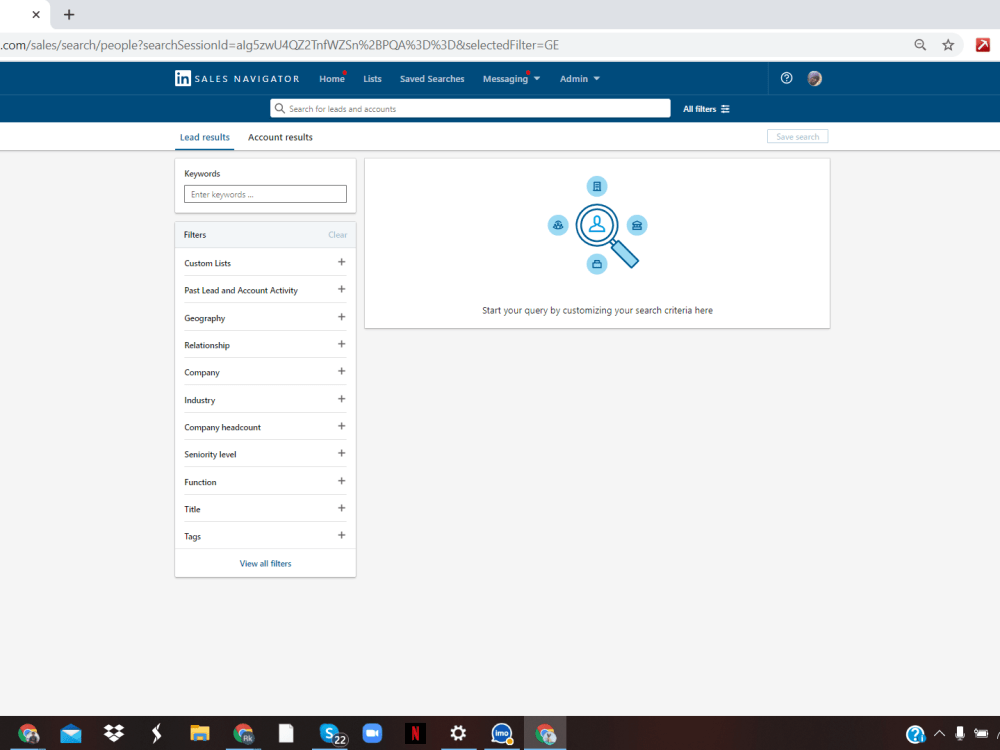Open the lightning bolt app in taskbar

click(156, 733)
